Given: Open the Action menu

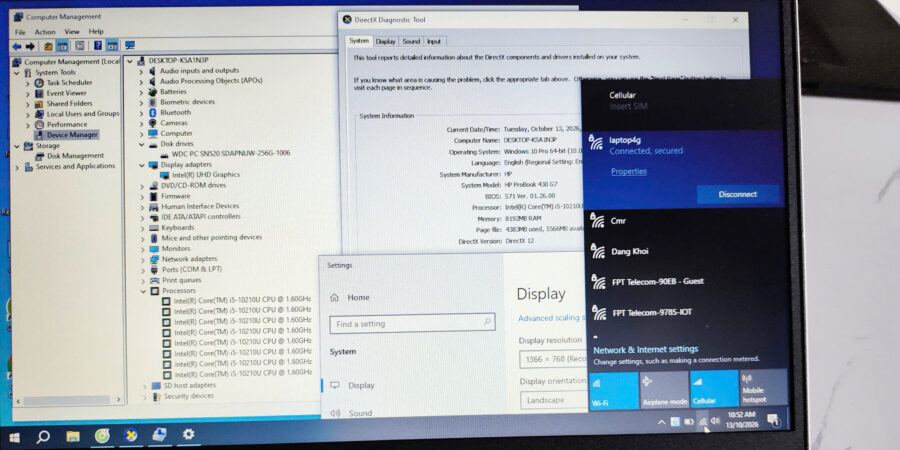Looking at the screenshot, I should (45, 32).
